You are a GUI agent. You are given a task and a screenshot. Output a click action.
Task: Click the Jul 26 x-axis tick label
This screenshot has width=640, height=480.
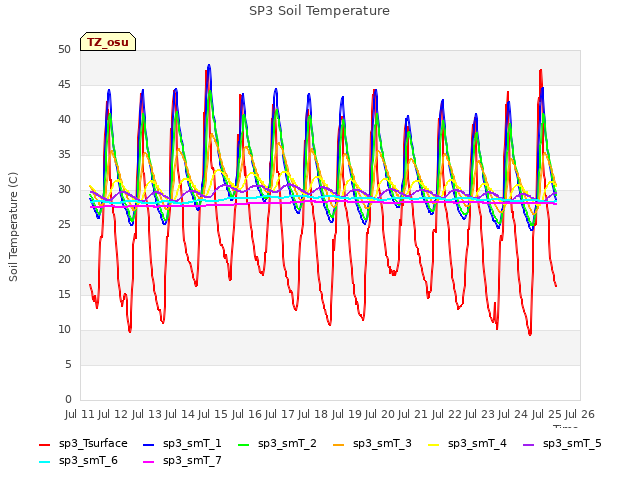(580, 414)
